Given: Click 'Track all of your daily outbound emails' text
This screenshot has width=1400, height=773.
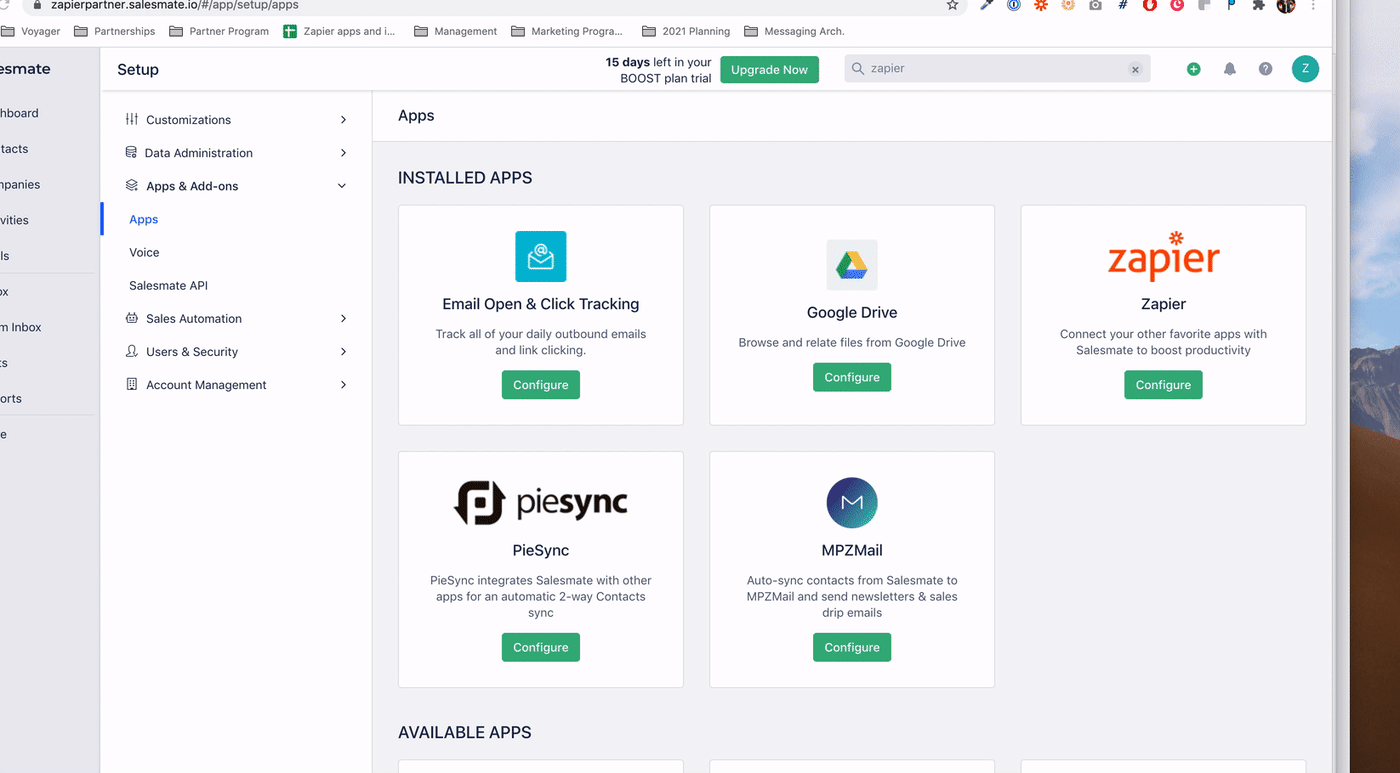Looking at the screenshot, I should pos(541,342).
